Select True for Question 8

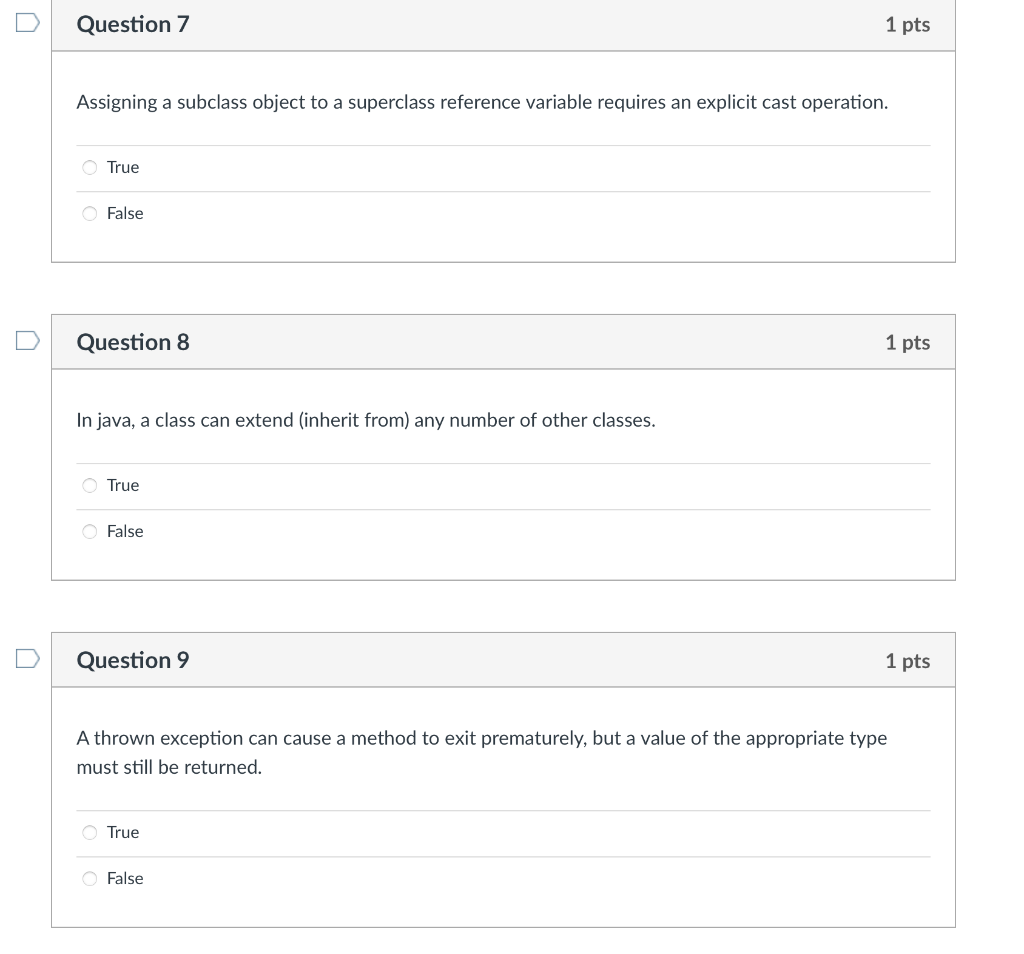(x=90, y=485)
